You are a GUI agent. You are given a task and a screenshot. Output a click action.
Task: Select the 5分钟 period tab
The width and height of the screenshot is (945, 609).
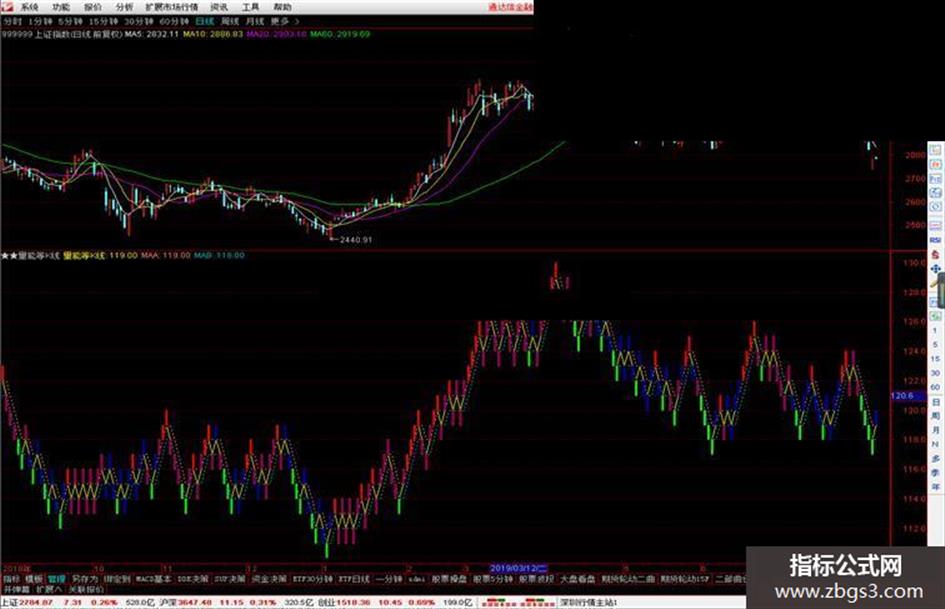(67, 20)
